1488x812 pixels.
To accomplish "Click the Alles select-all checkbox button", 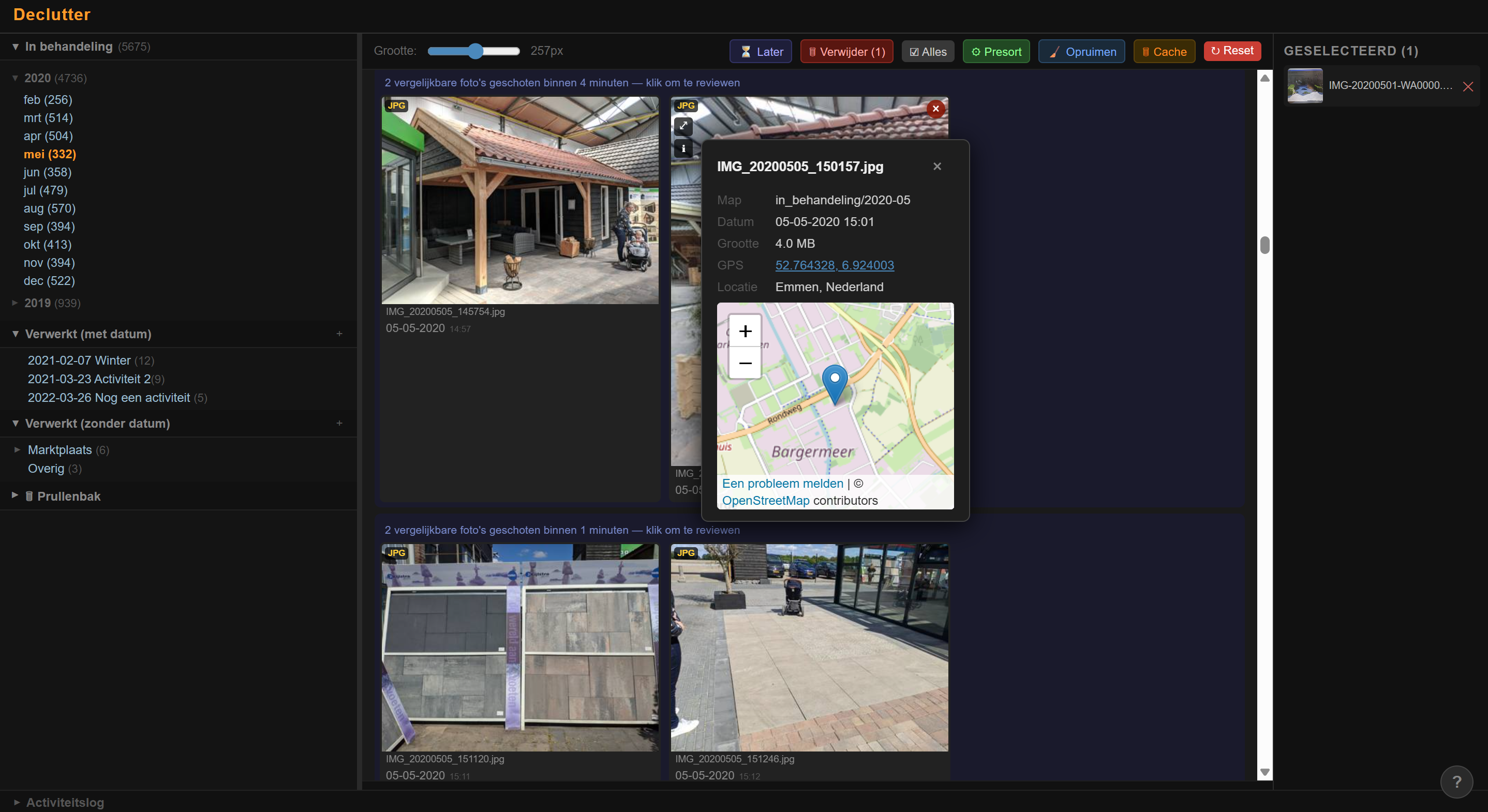I will [x=928, y=51].
